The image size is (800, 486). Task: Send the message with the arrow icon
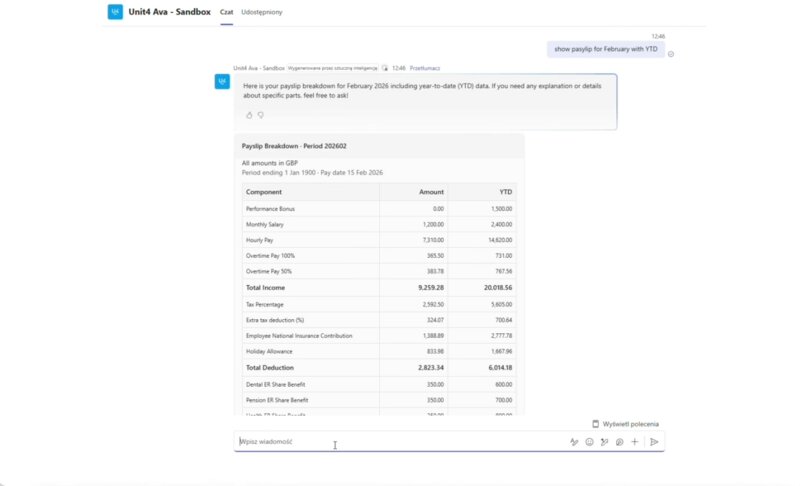point(654,442)
